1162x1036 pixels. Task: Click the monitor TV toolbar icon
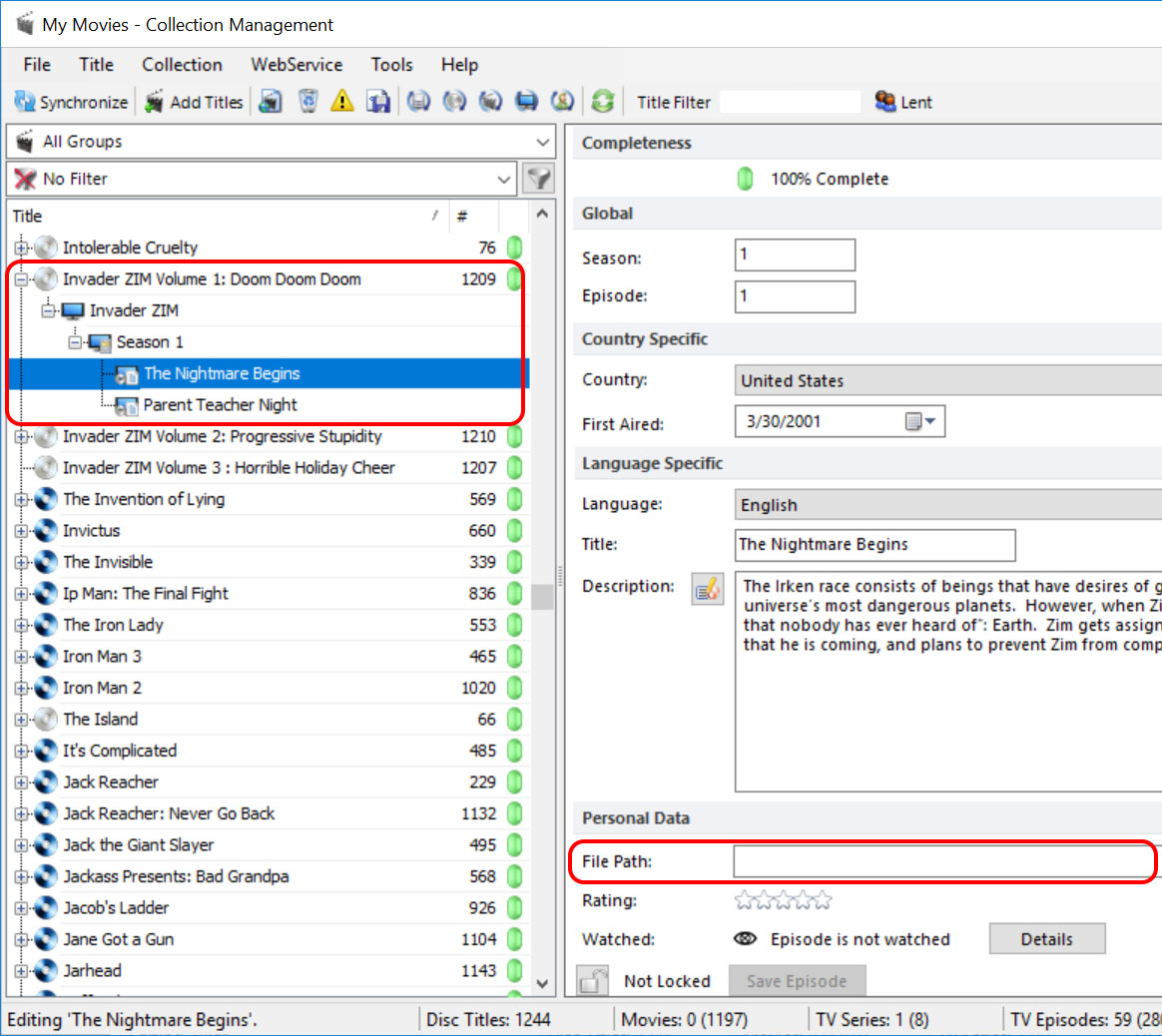click(x=527, y=102)
